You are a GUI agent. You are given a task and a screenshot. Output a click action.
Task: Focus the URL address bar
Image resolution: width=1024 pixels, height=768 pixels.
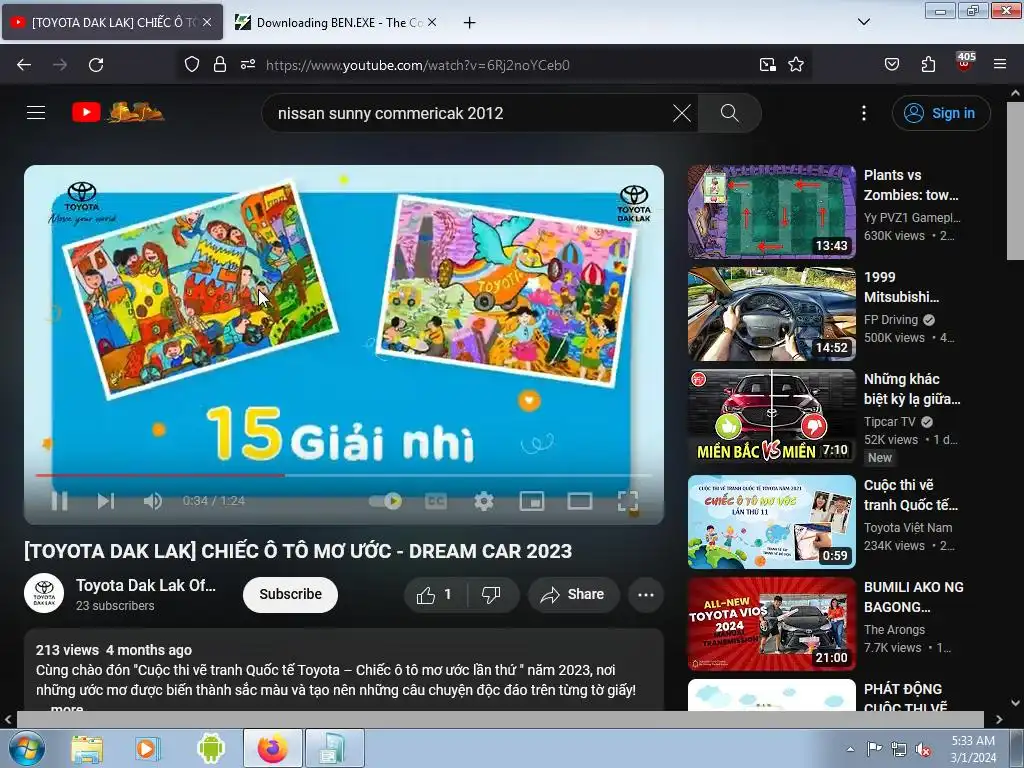coord(418,65)
